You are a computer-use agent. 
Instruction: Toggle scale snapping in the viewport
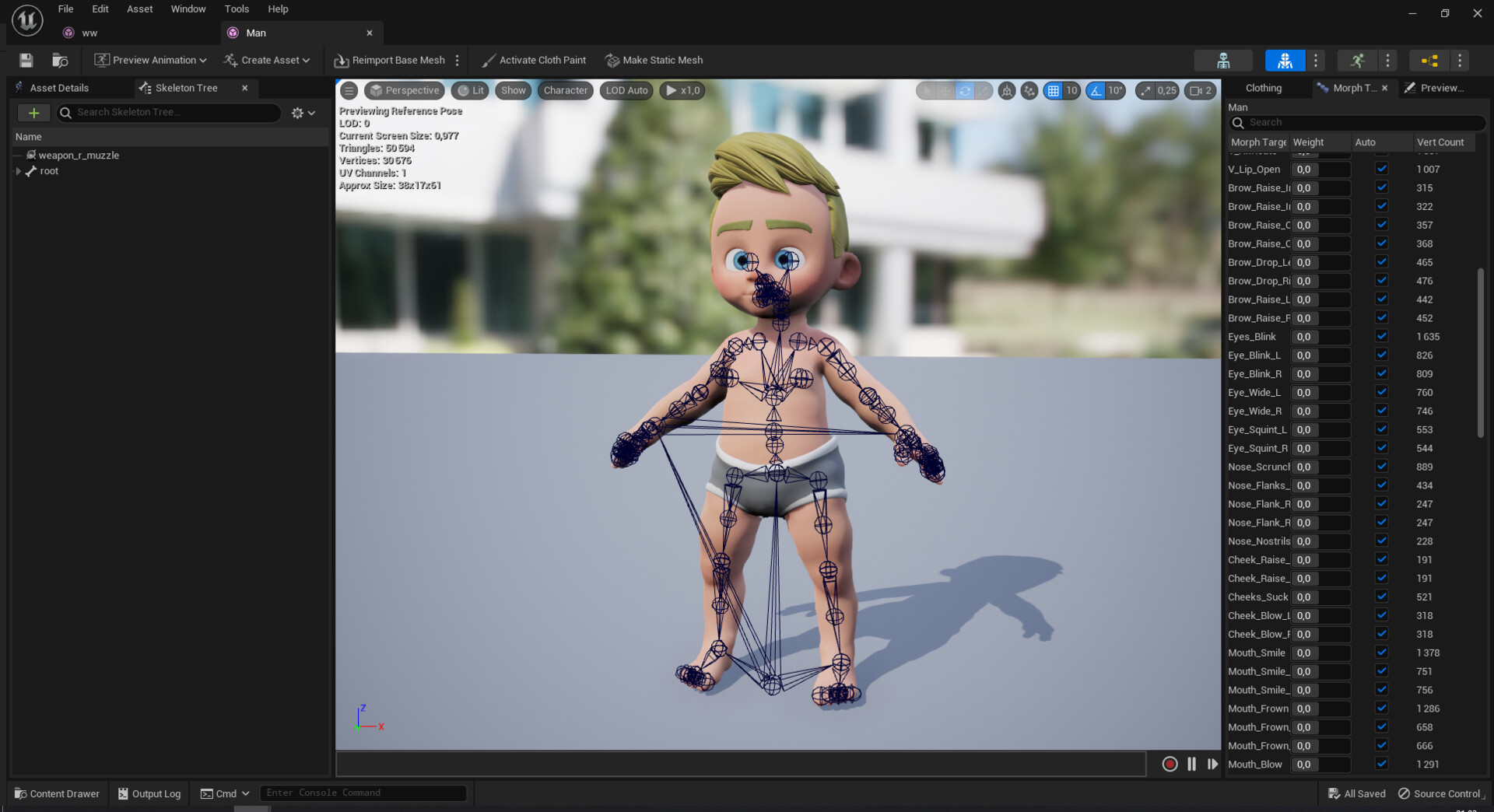pyautogui.click(x=1145, y=90)
